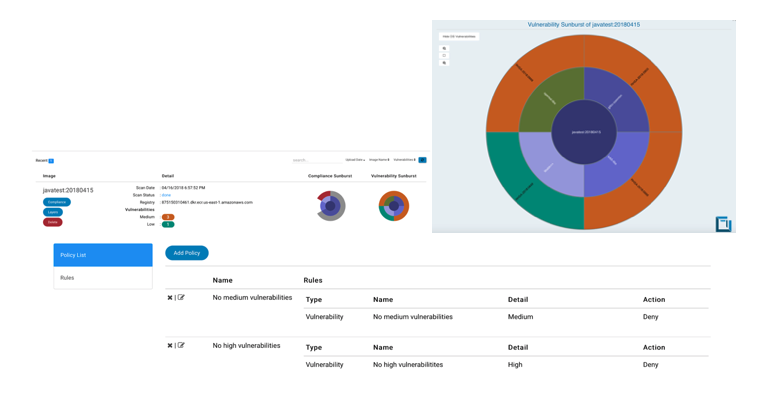Delete the 'No high vulnerabilities' policy with the X icon
The image size is (774, 397).
click(170, 346)
